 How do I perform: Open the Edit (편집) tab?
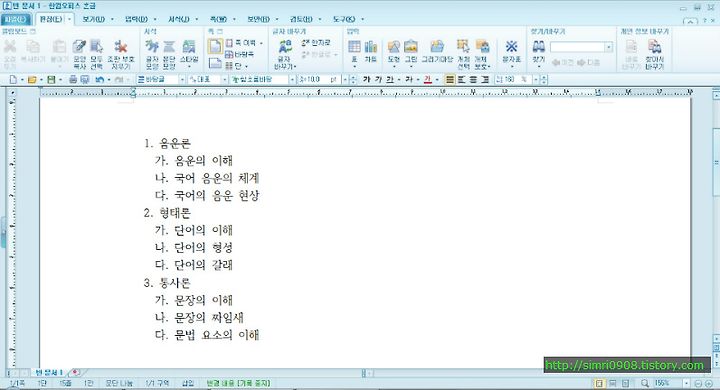click(51, 19)
